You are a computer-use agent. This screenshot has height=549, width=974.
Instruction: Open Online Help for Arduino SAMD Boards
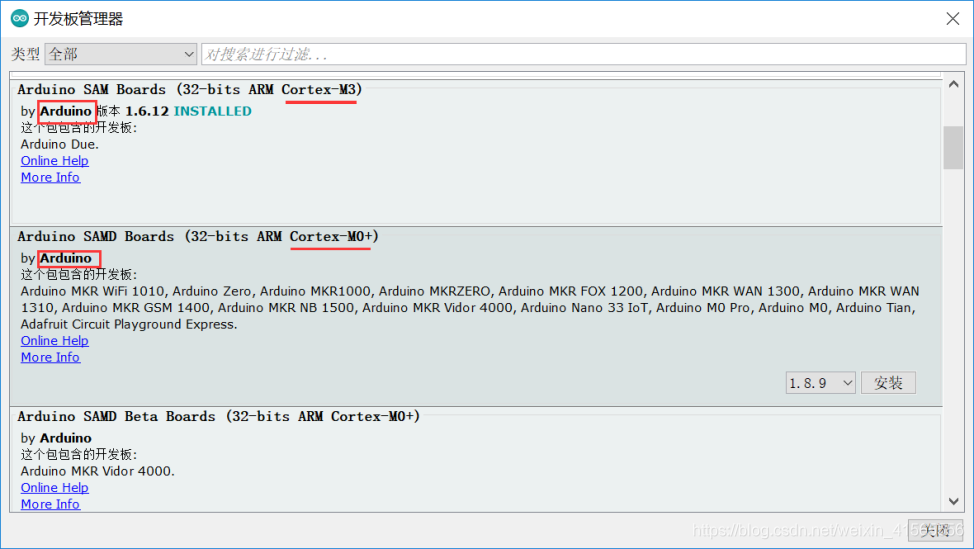(x=55, y=341)
